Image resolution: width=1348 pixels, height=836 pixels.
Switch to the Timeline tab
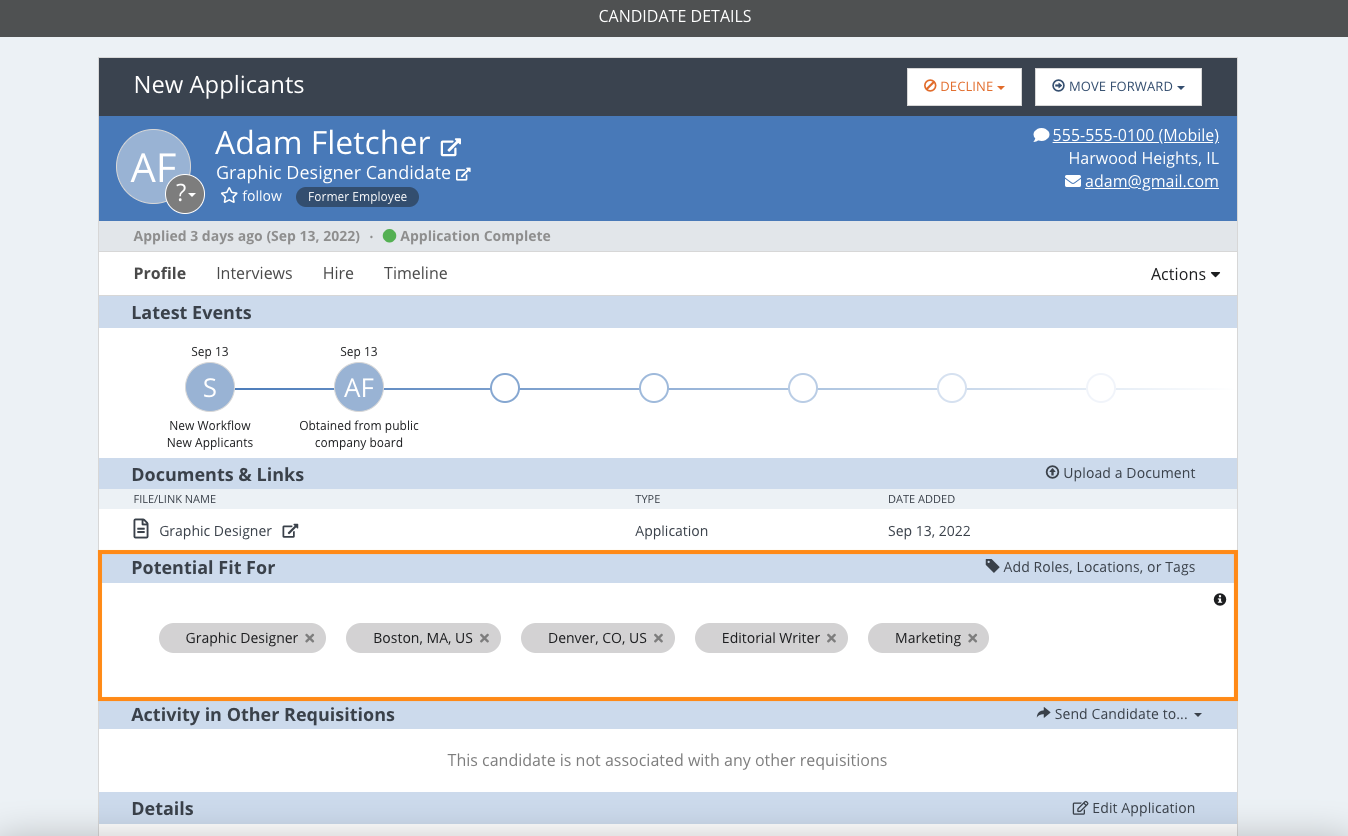[x=415, y=273]
